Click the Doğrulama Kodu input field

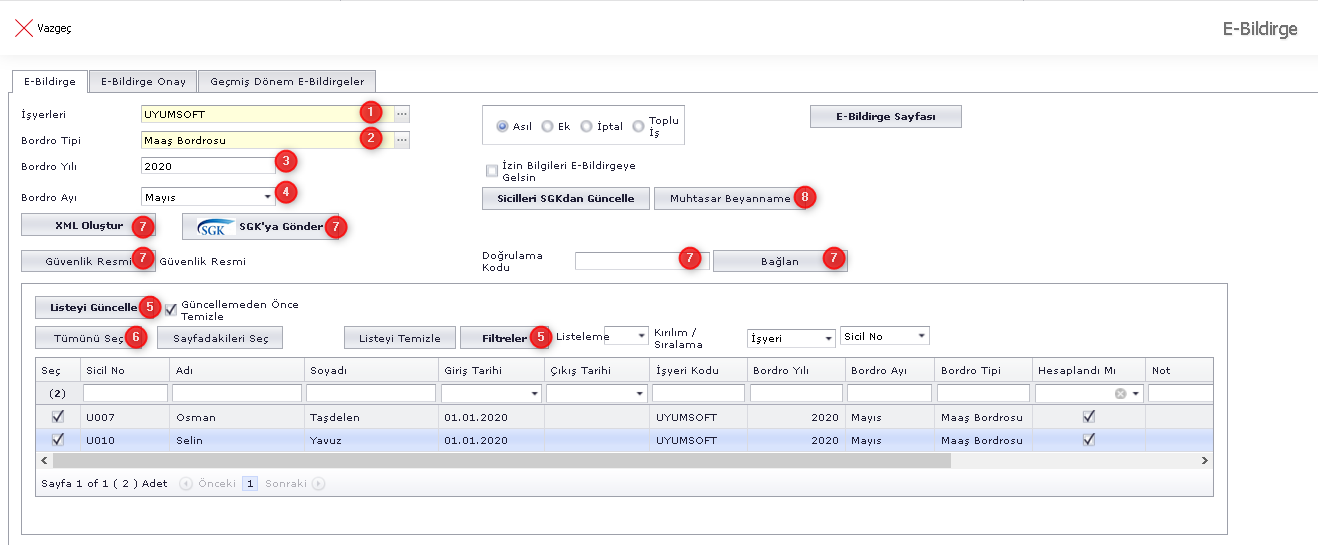[x=626, y=260]
